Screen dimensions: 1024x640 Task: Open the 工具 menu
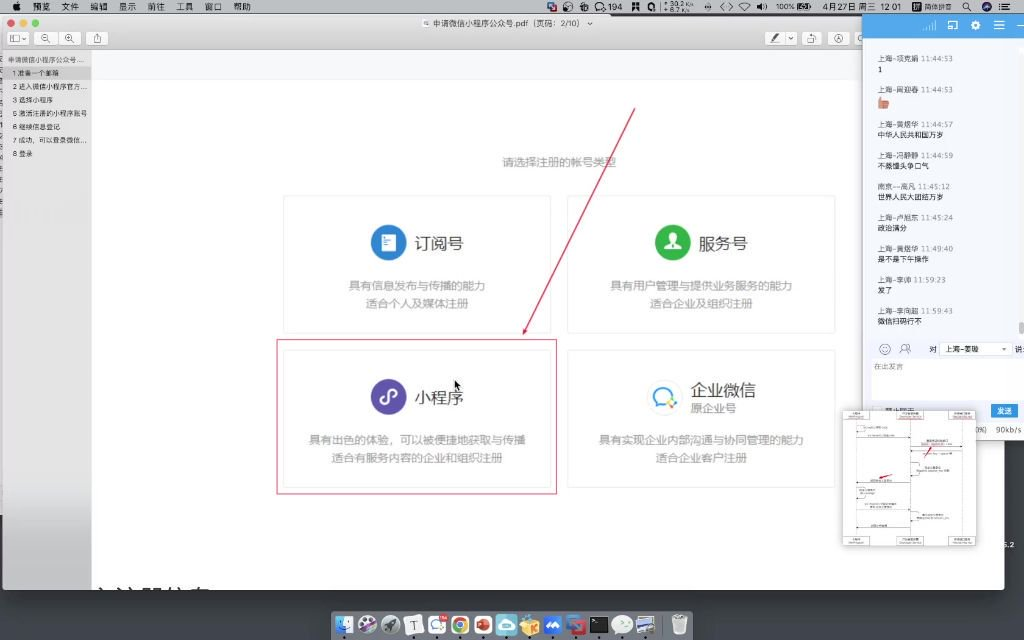185,7
